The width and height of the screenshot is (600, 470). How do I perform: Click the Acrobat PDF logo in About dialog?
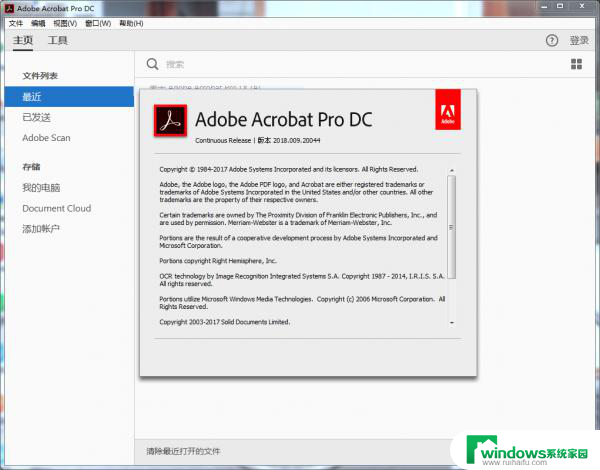170,121
